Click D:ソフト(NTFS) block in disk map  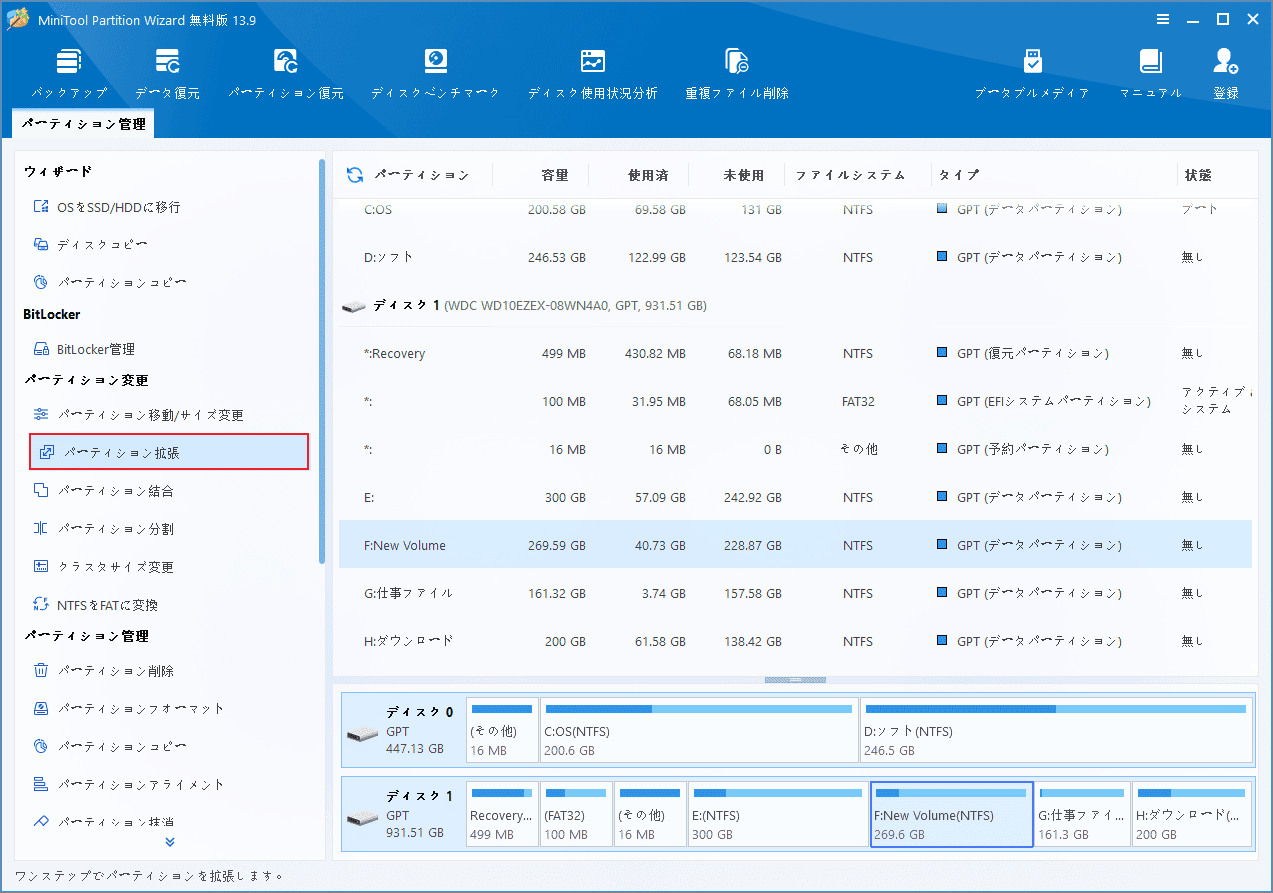(1056, 731)
